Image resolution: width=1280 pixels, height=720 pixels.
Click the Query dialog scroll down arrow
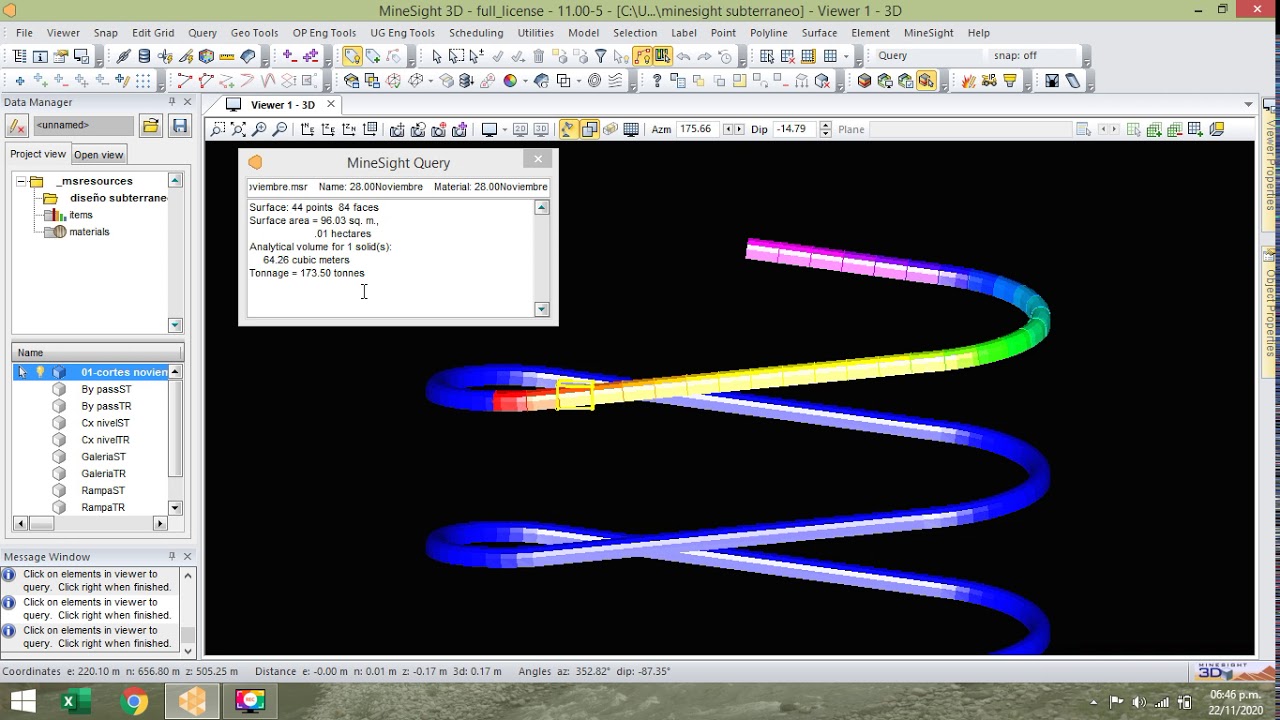pos(542,310)
